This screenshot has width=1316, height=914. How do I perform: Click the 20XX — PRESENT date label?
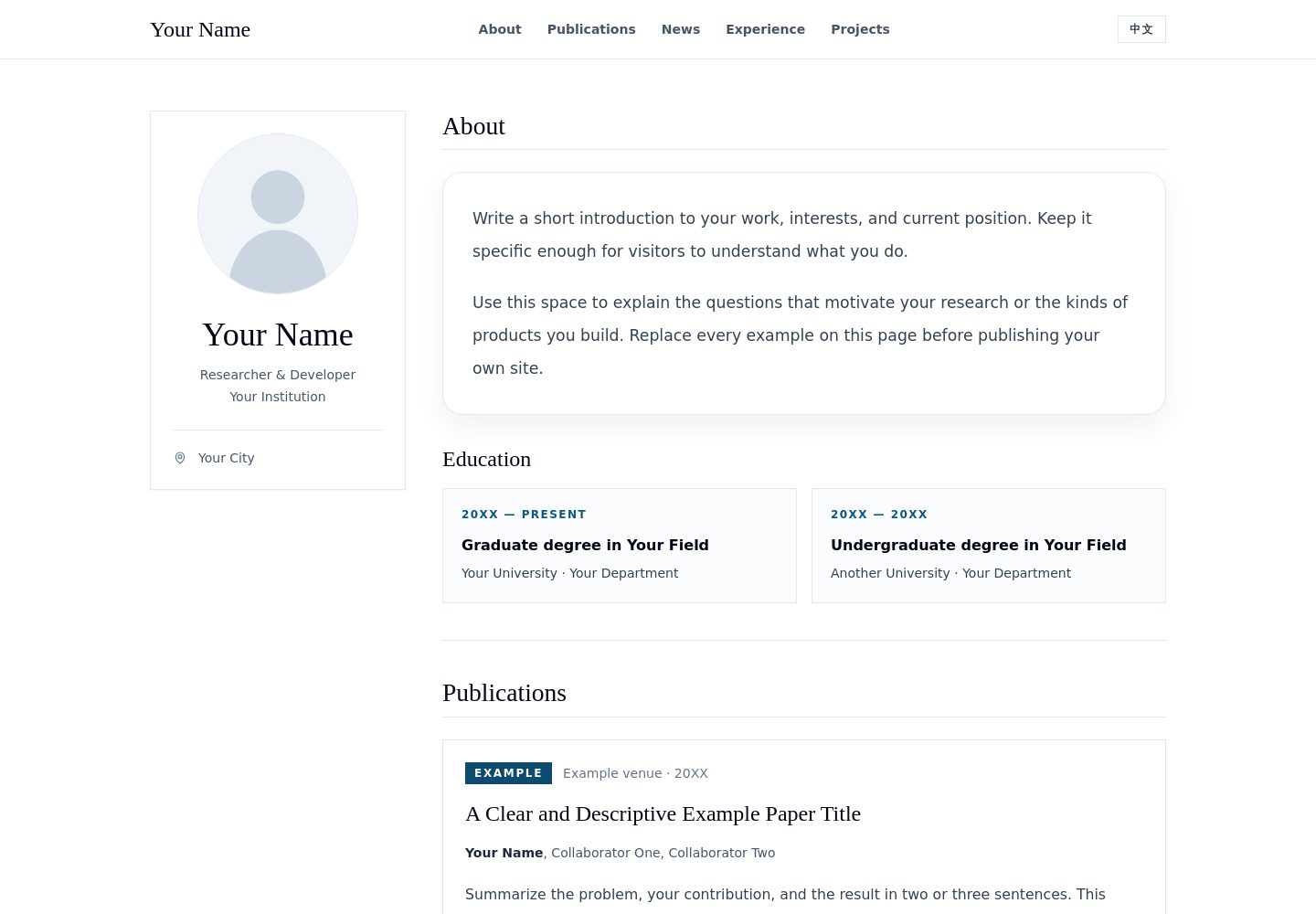524,515
